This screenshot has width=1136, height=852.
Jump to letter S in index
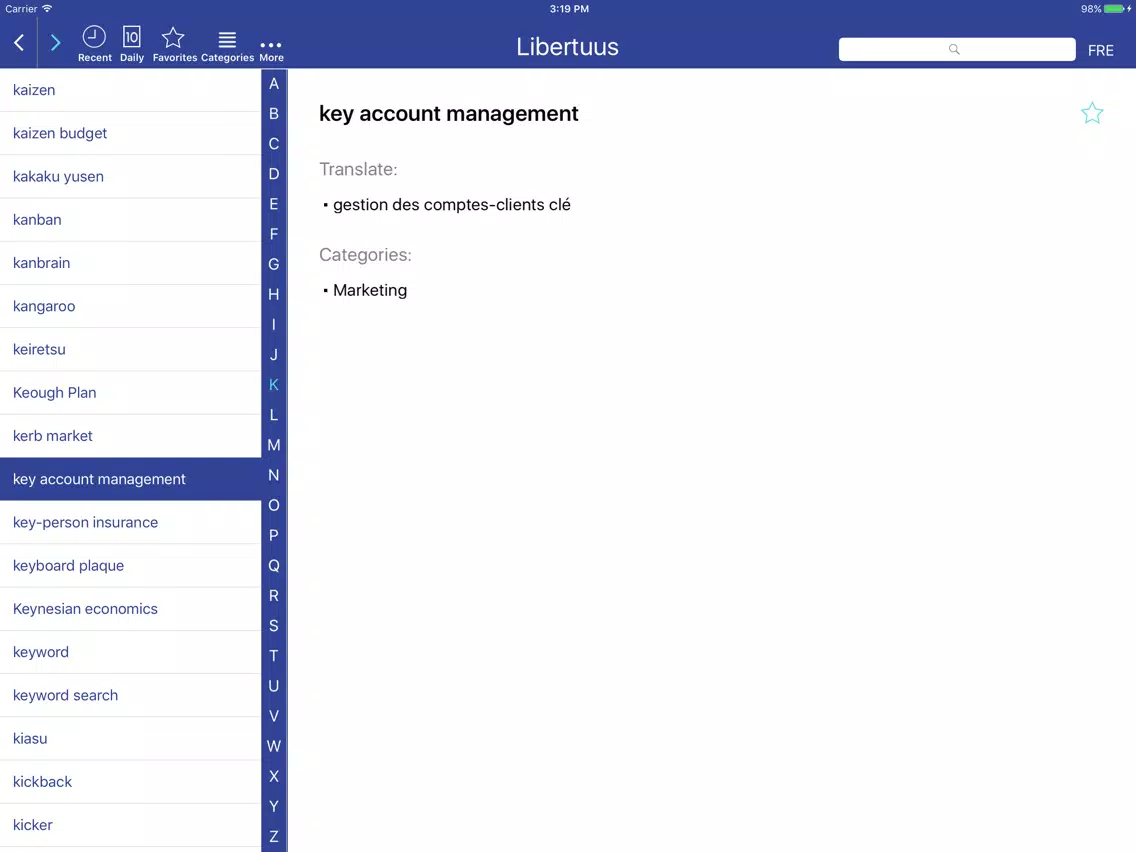pyautogui.click(x=274, y=625)
